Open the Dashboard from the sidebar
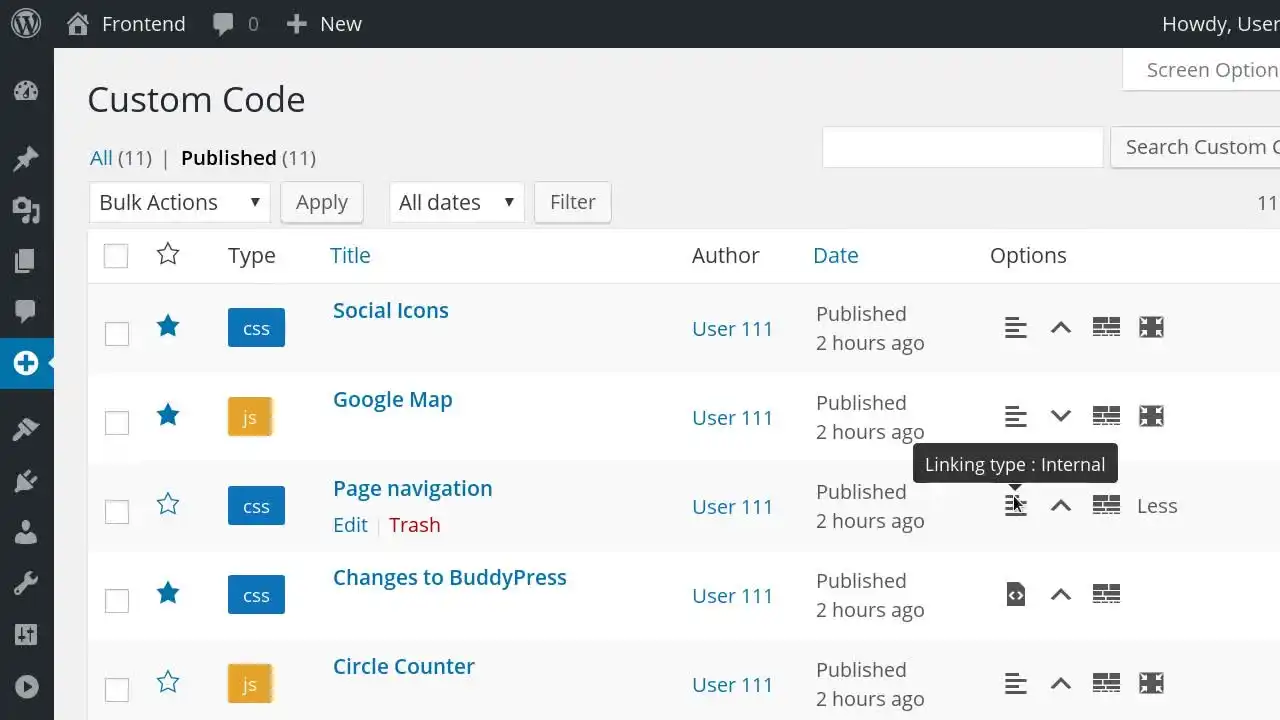Viewport: 1280px width, 720px height. tap(26, 90)
